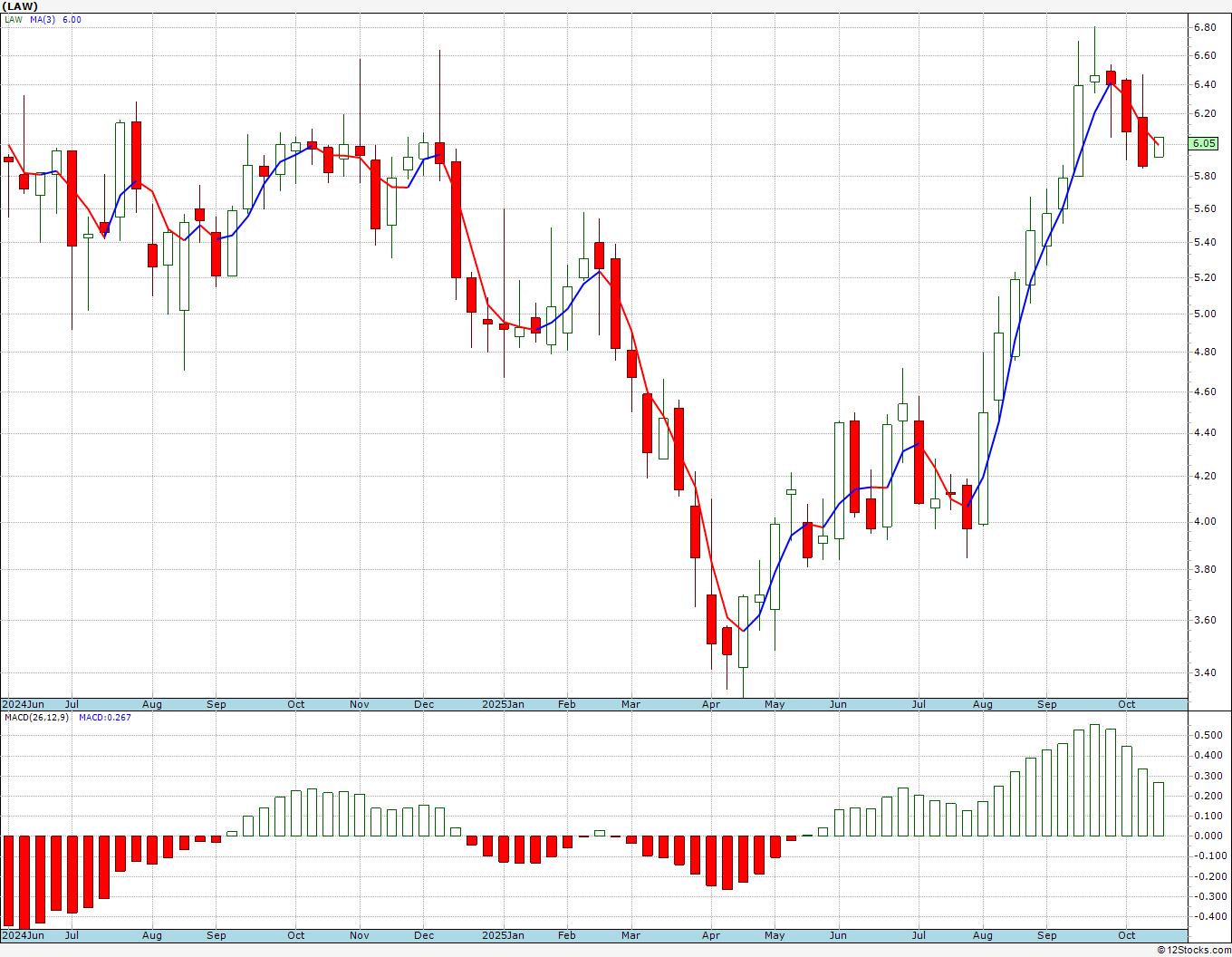The image size is (1232, 957).
Task: Select the green LAW series legend label
Action: coord(14,19)
